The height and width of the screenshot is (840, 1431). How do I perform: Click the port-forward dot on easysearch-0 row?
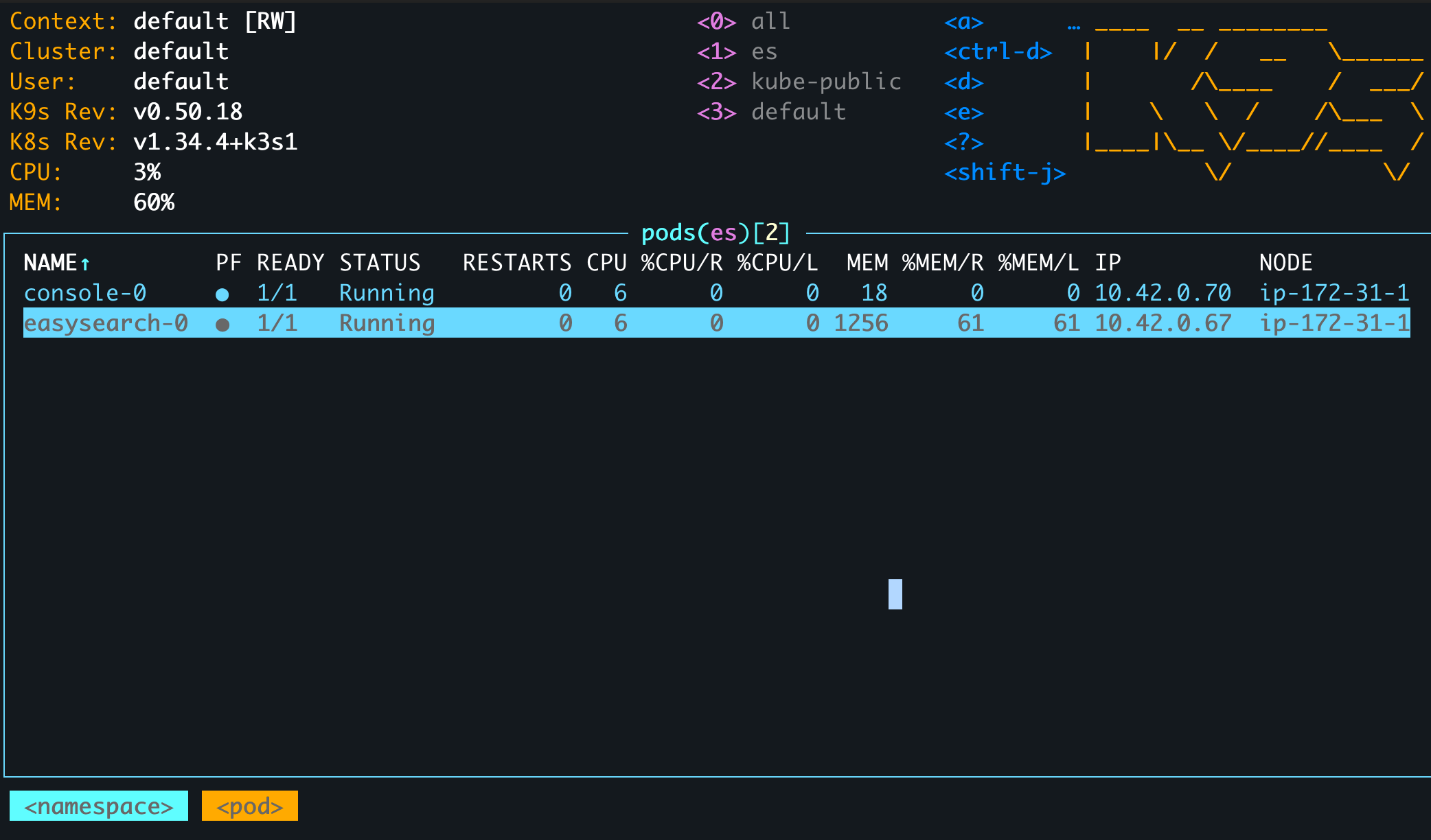pos(222,325)
